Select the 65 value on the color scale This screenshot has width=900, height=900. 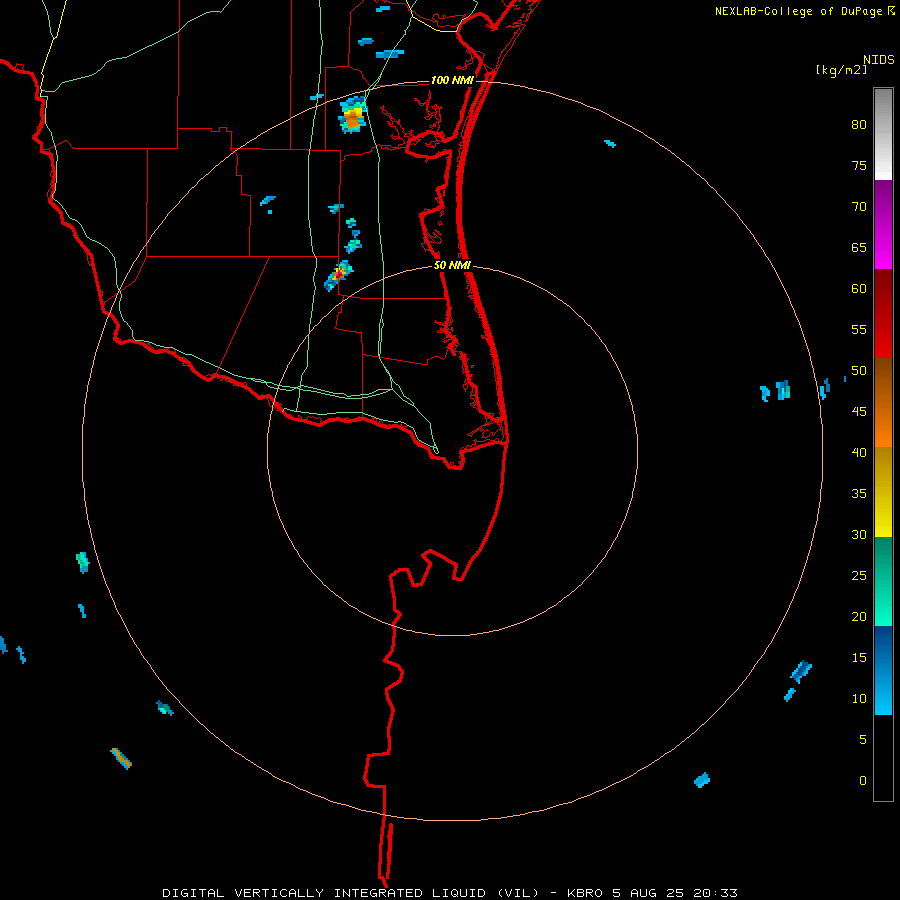[859, 247]
